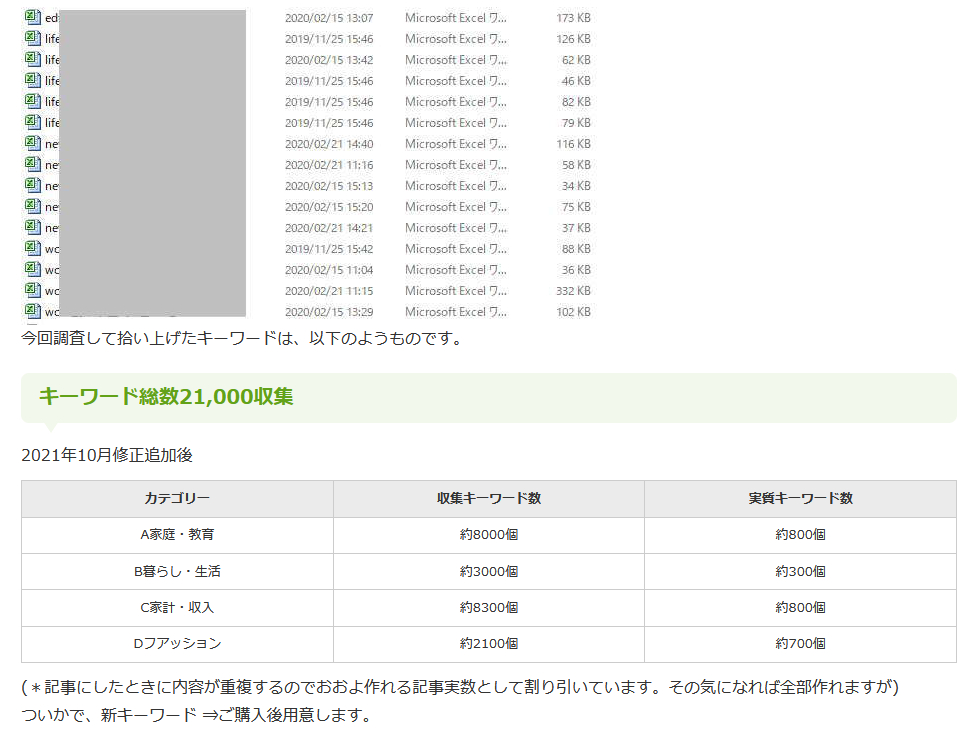Click the Excel icon on the 79 KB row
The image size is (969, 751).
point(30,122)
